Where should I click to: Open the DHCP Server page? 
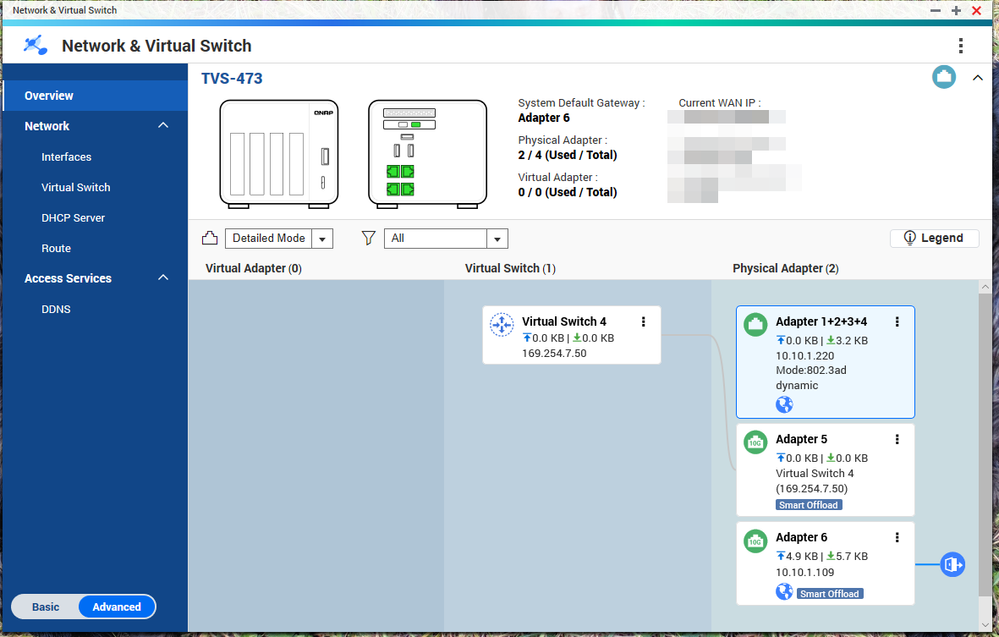tap(73, 218)
